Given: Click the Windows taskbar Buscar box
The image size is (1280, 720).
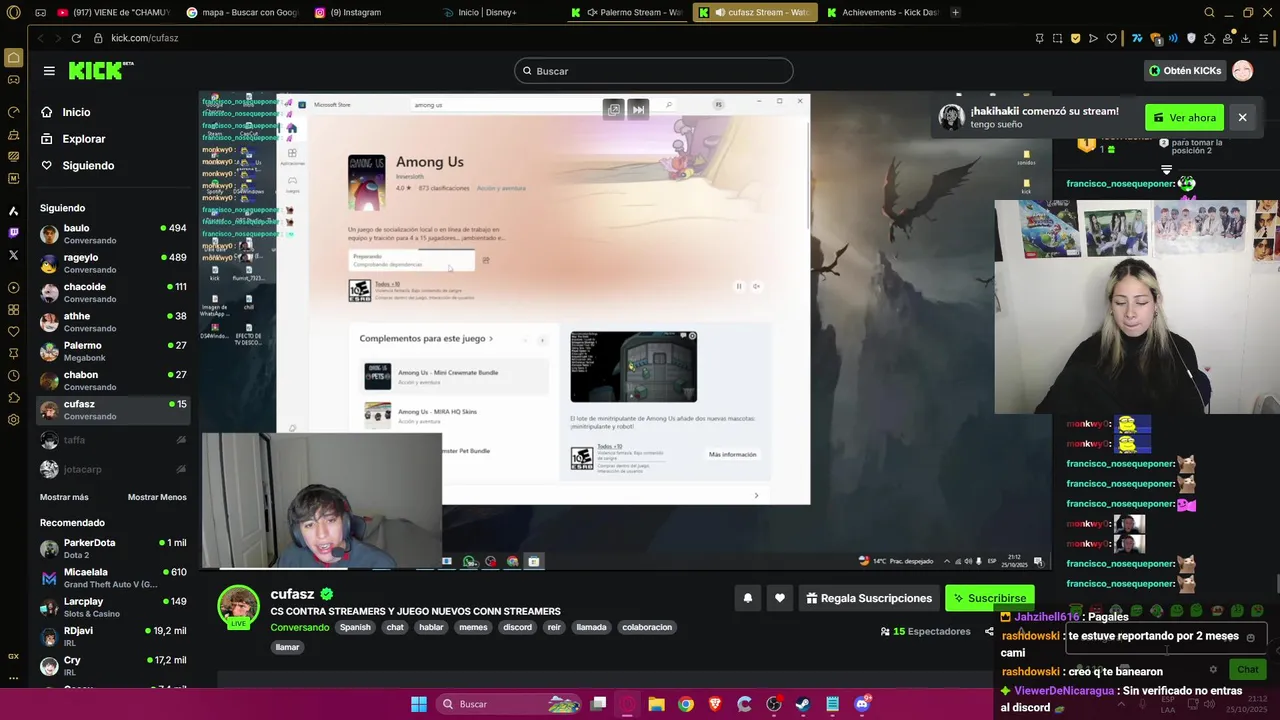Looking at the screenshot, I should coord(510,704).
